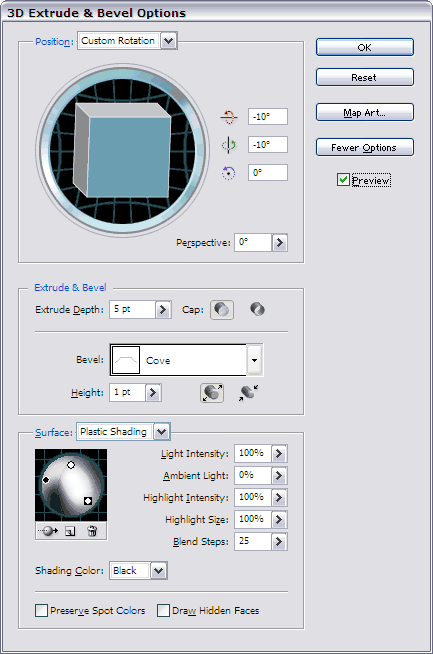Click the Cove bevel shape thumbnail
Screen dimensions: 433x654
click(126, 360)
